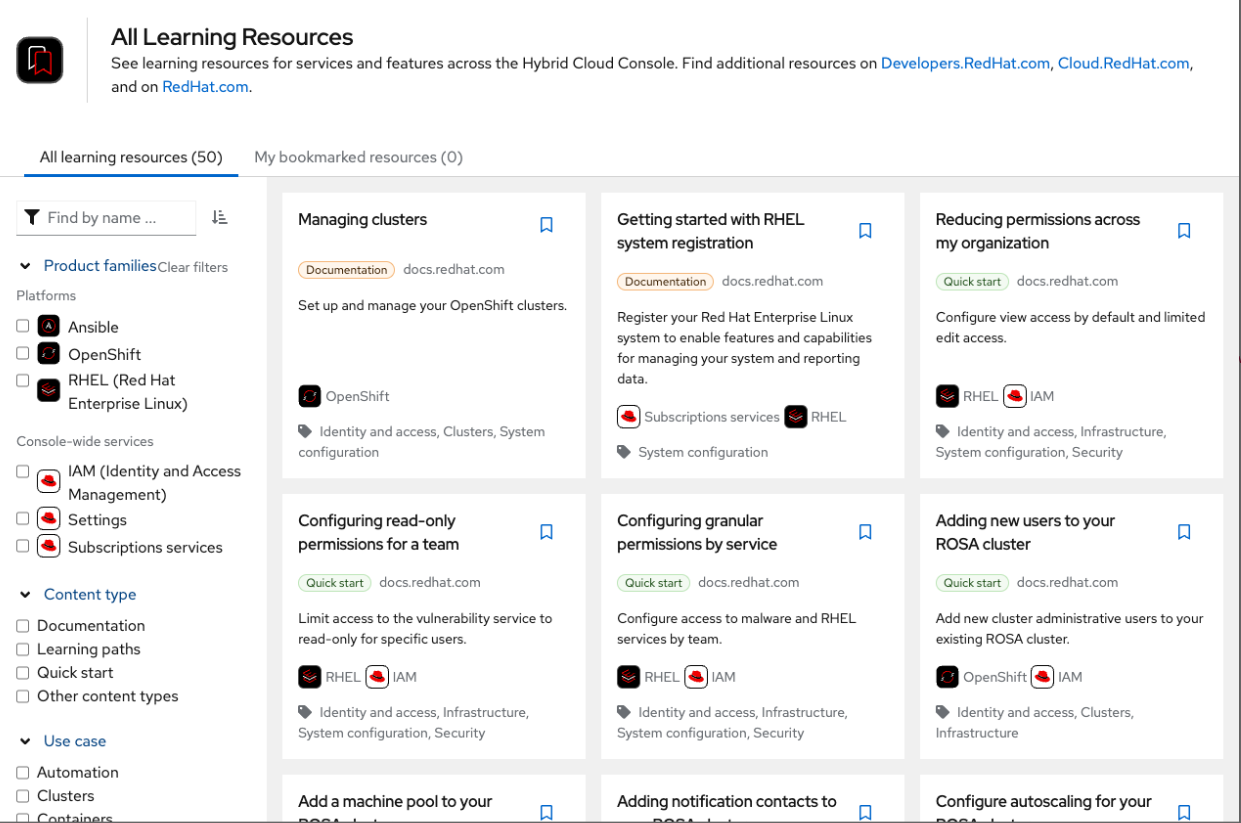Select the Documentation content type checkbox
This screenshot has height=823, width=1241.
[x=23, y=626]
